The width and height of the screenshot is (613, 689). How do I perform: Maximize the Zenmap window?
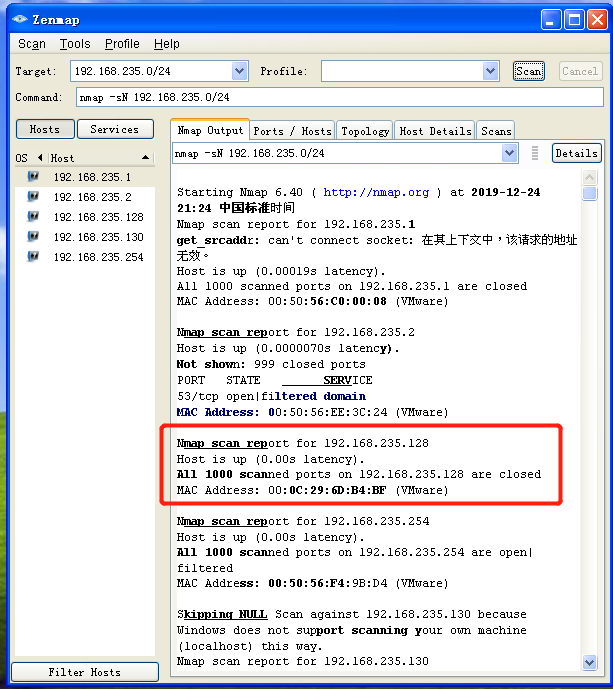tap(574, 20)
